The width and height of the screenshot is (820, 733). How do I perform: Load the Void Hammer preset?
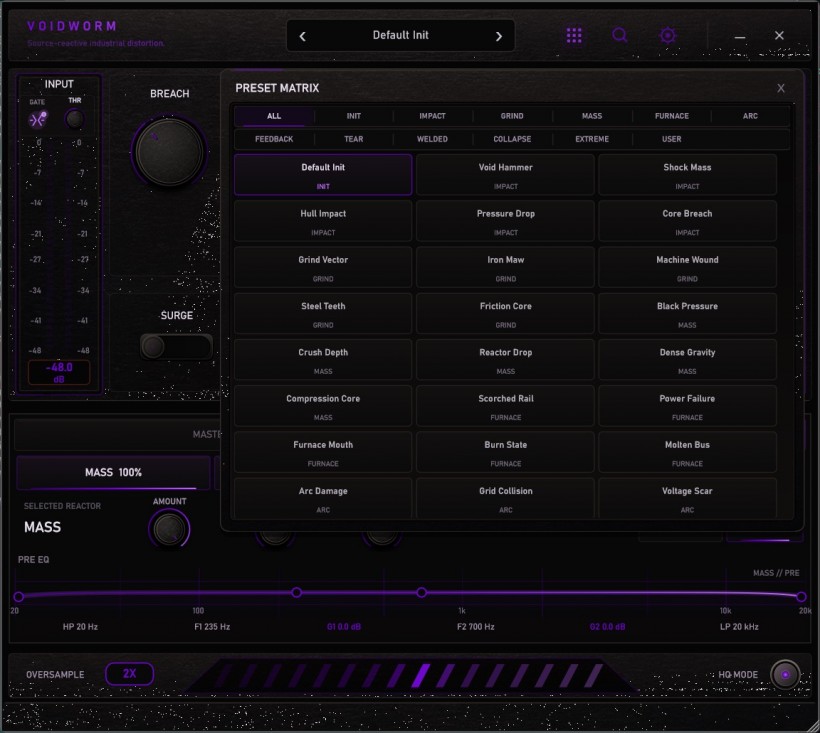point(505,175)
